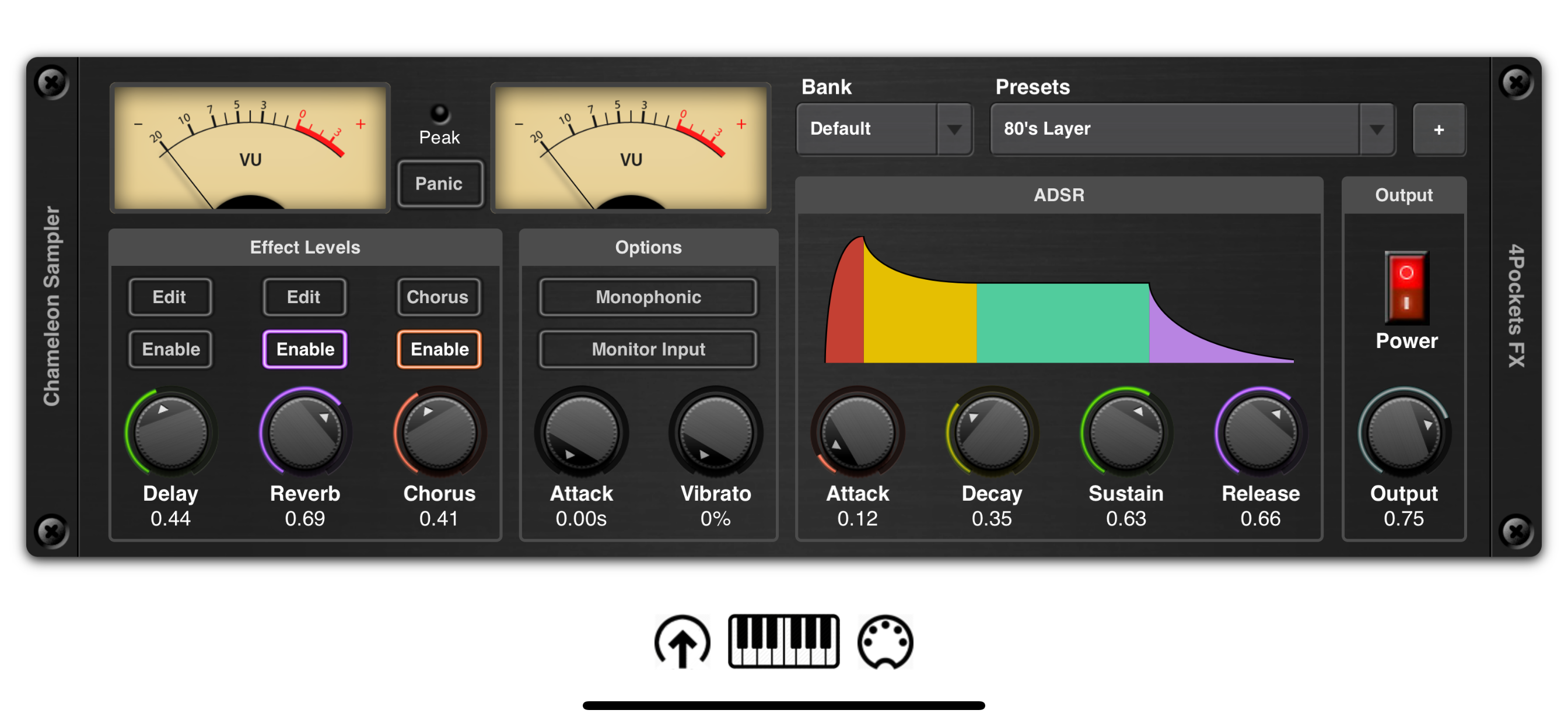1568x724 pixels.
Task: Click the ADSR Release knob
Action: pyautogui.click(x=1260, y=433)
